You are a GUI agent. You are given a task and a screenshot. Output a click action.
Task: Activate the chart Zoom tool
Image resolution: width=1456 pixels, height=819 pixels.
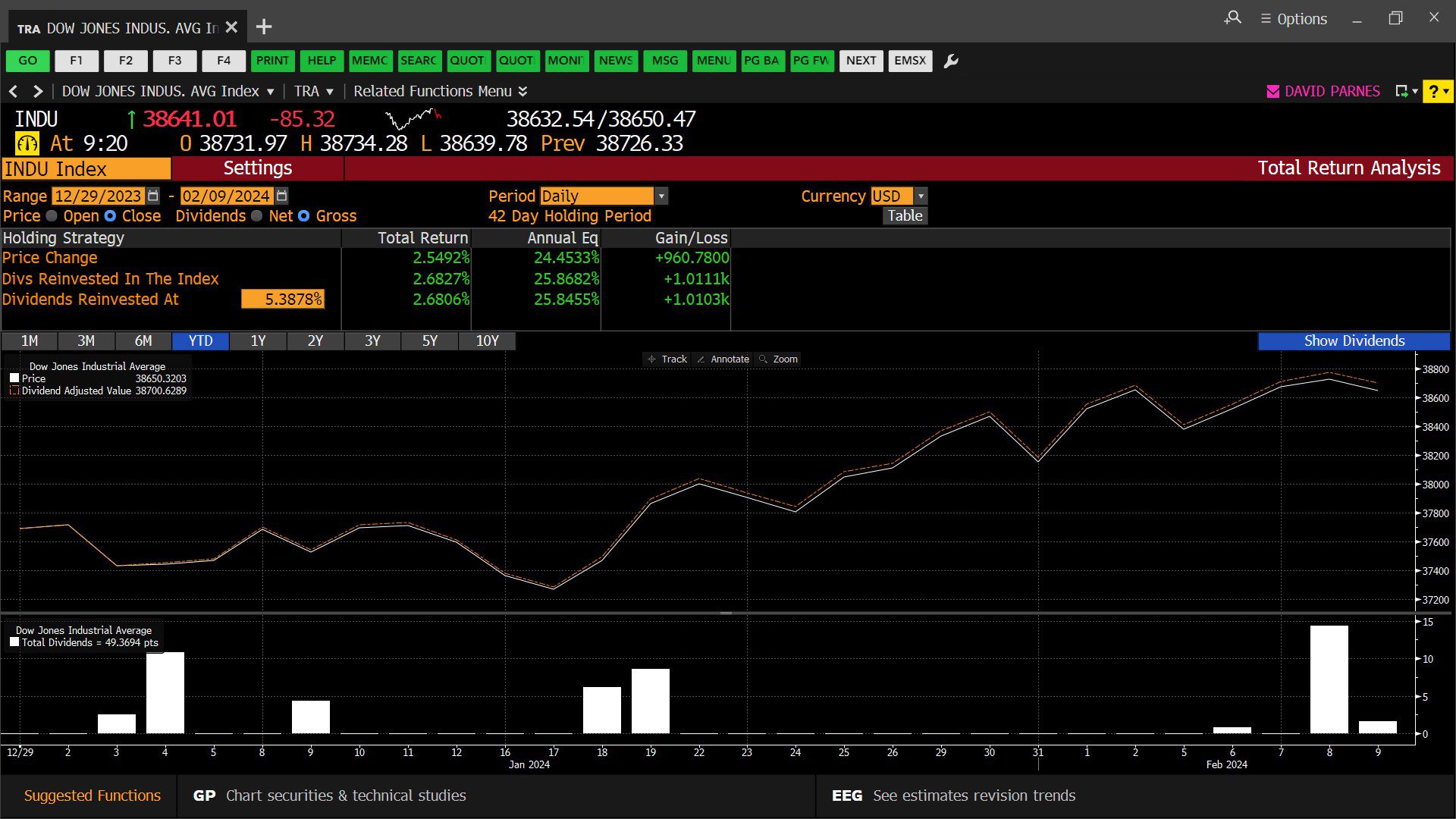click(779, 359)
